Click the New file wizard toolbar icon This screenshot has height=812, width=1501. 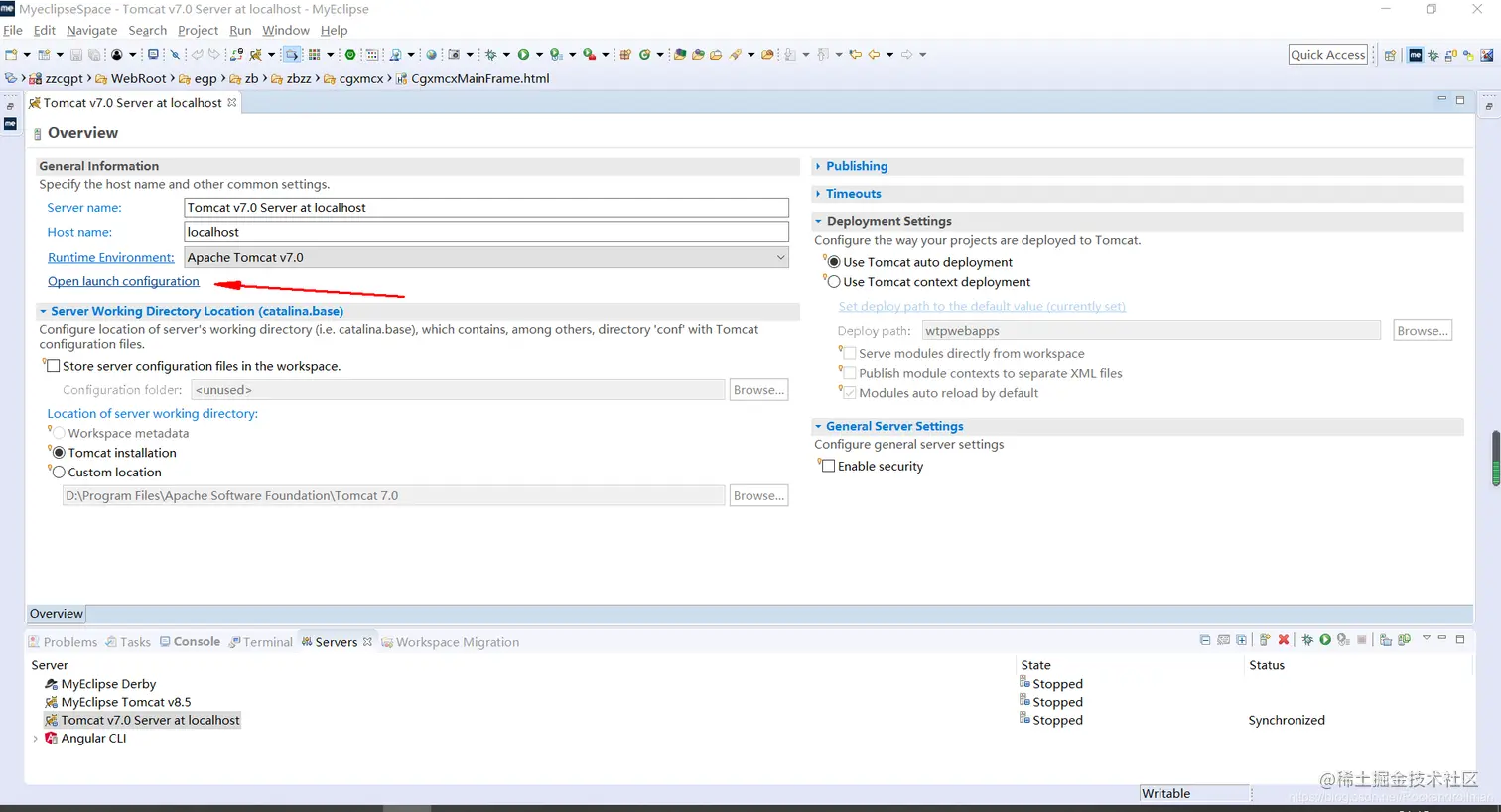(11, 55)
